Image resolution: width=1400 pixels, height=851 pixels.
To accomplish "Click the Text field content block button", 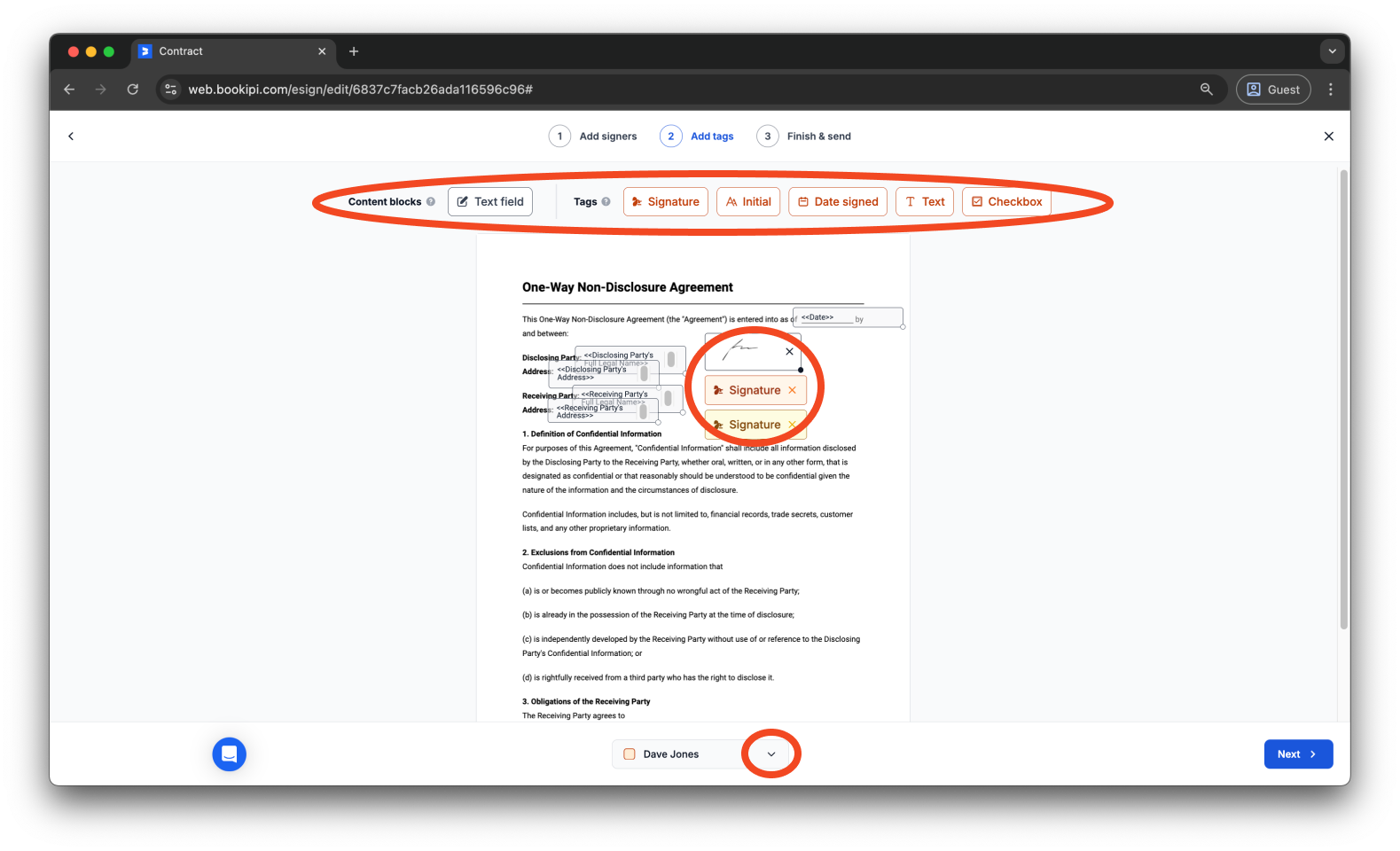I will (490, 202).
